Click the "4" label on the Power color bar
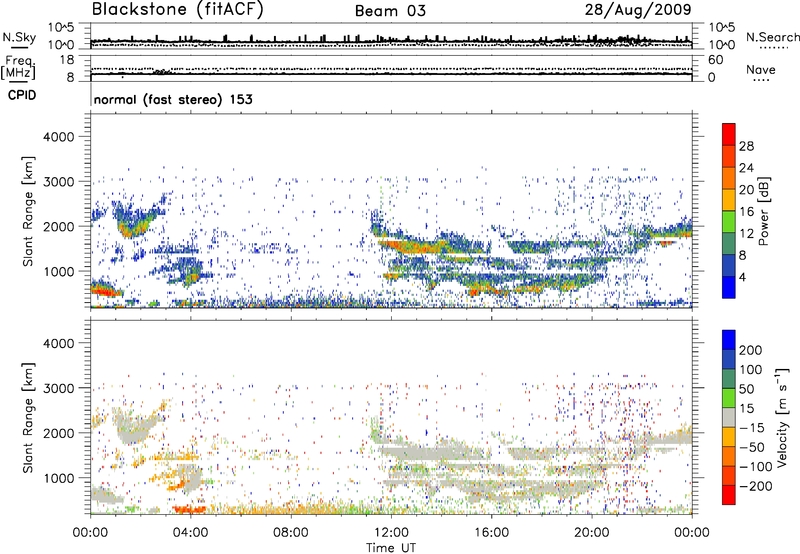This screenshot has width=800, height=554. pyautogui.click(x=742, y=277)
